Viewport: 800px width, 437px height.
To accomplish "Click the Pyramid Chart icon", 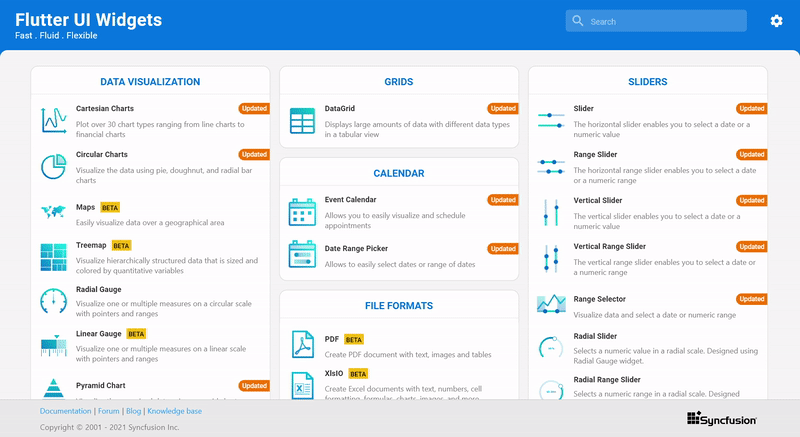I will tap(54, 388).
